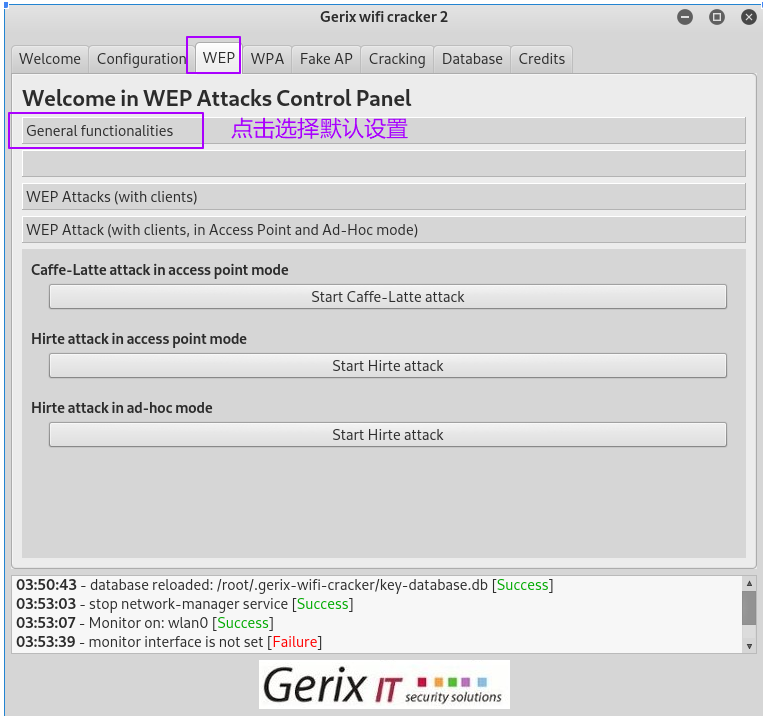This screenshot has height=717, width=767.
Task: Show the Credits tab
Action: (x=541, y=59)
